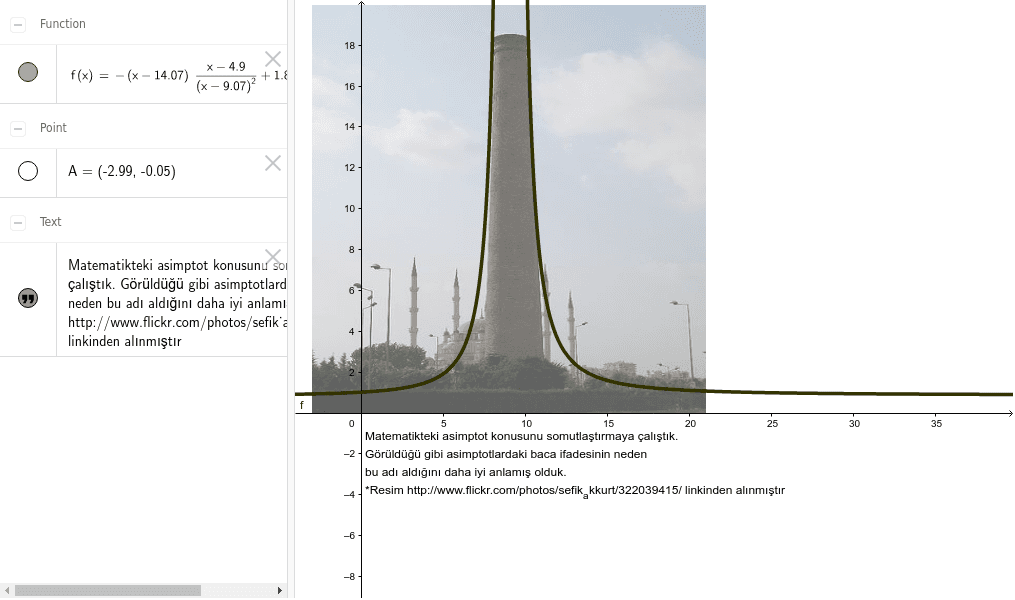This screenshot has height=600, width=1015.
Task: Click the graph text line starting 'Görüldüğü gibi asimptotlardaki'
Action: coord(506,454)
